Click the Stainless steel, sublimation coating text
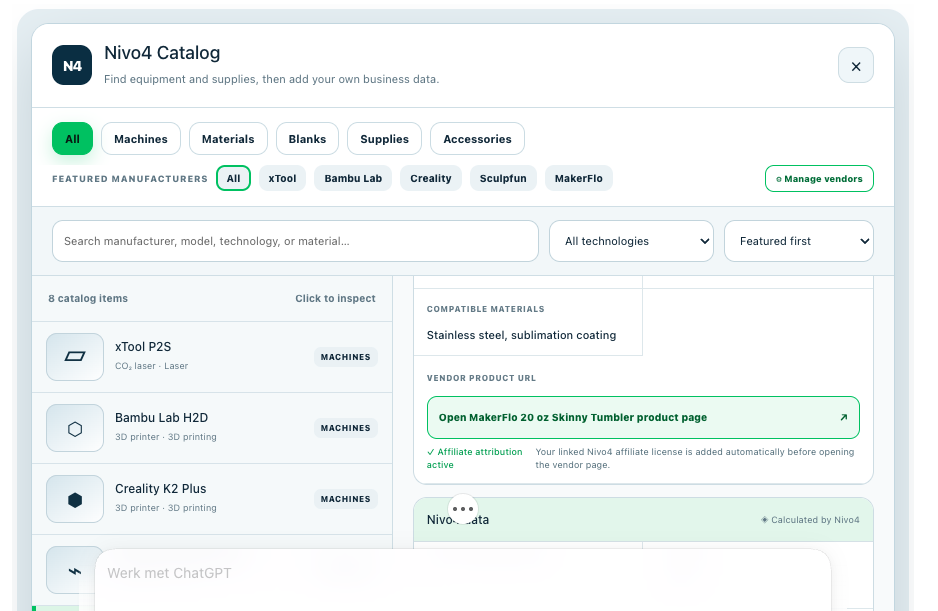938x611 pixels. tap(521, 335)
